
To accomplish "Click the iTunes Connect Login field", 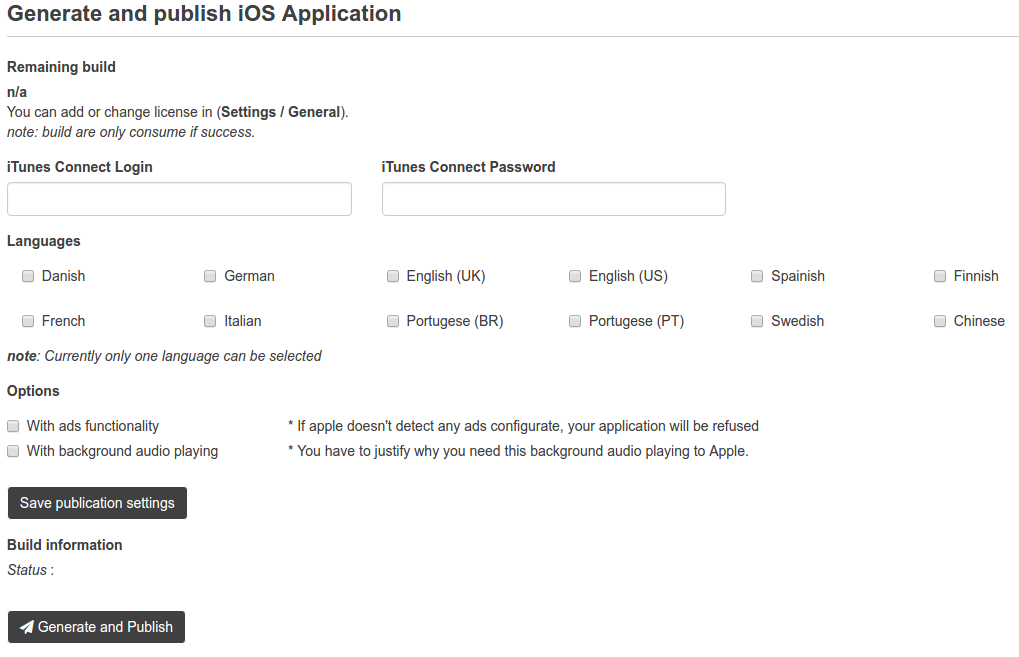I will point(179,199).
